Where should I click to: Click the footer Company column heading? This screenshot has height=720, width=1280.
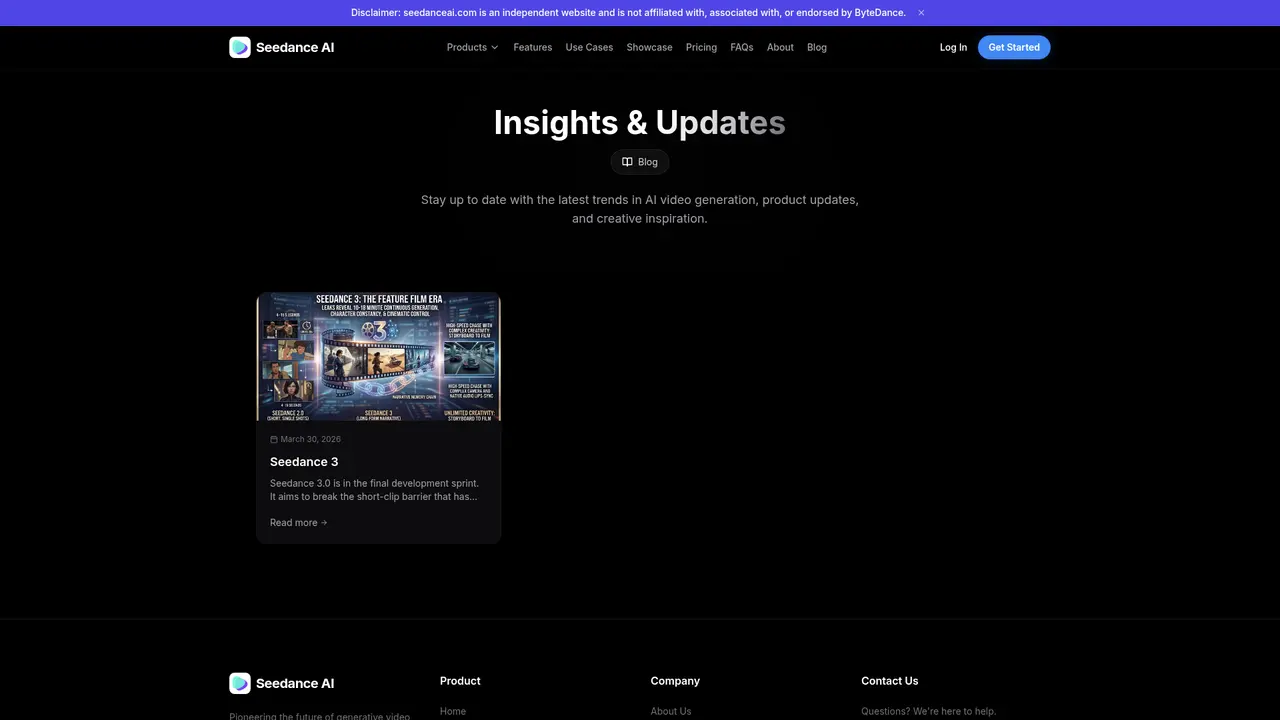point(675,681)
